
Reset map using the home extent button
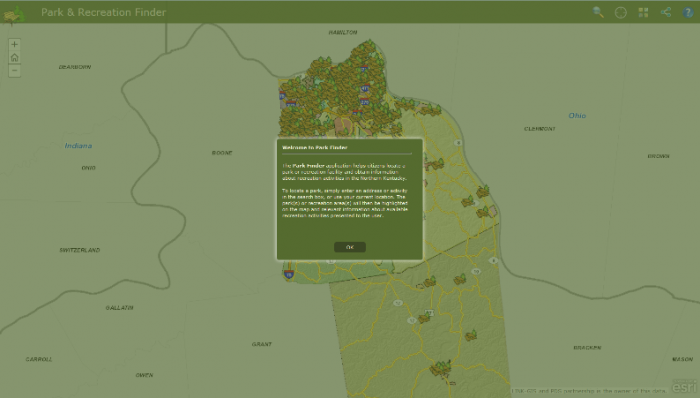tap(14, 58)
